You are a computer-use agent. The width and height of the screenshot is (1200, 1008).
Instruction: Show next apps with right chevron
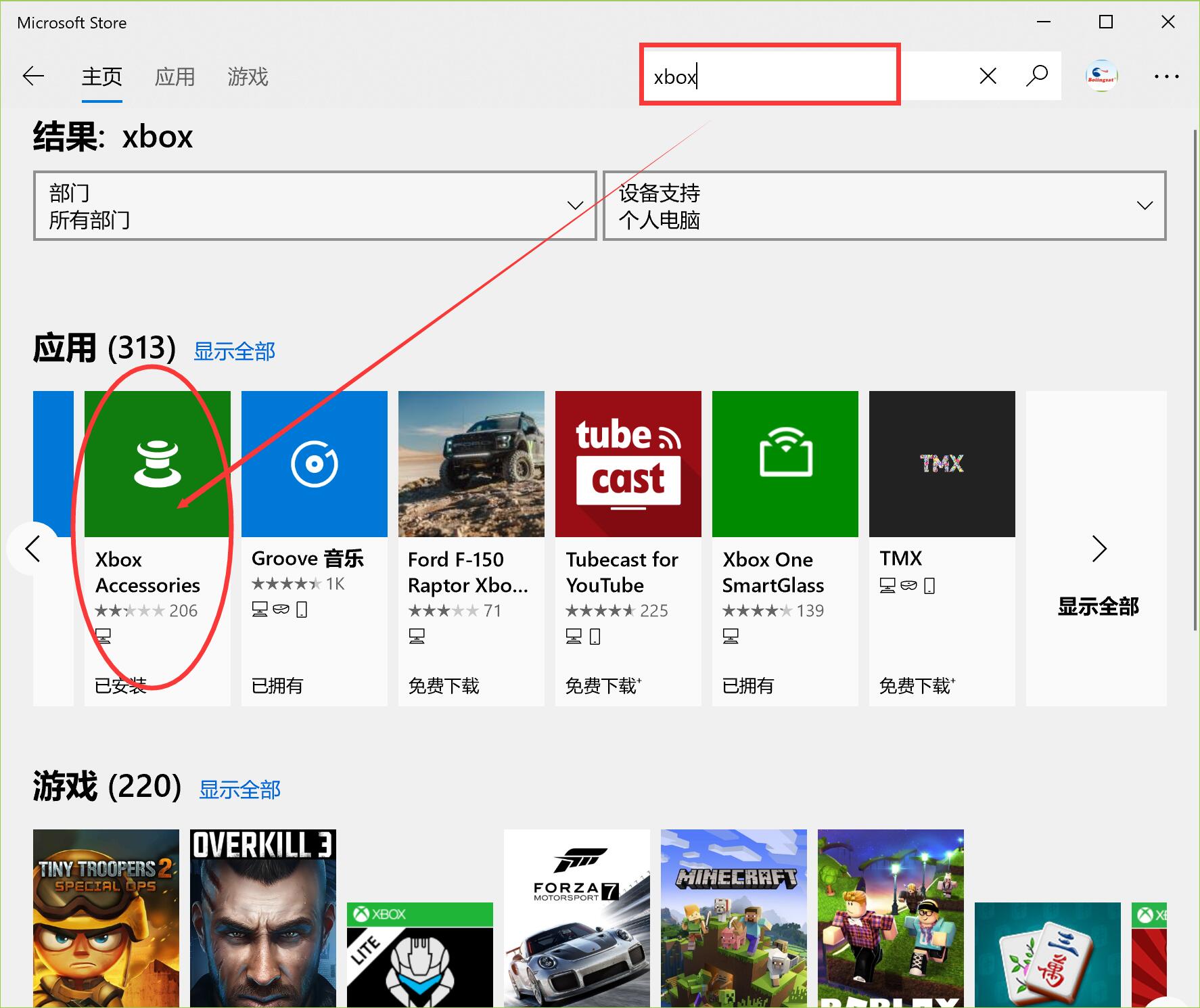(1099, 549)
